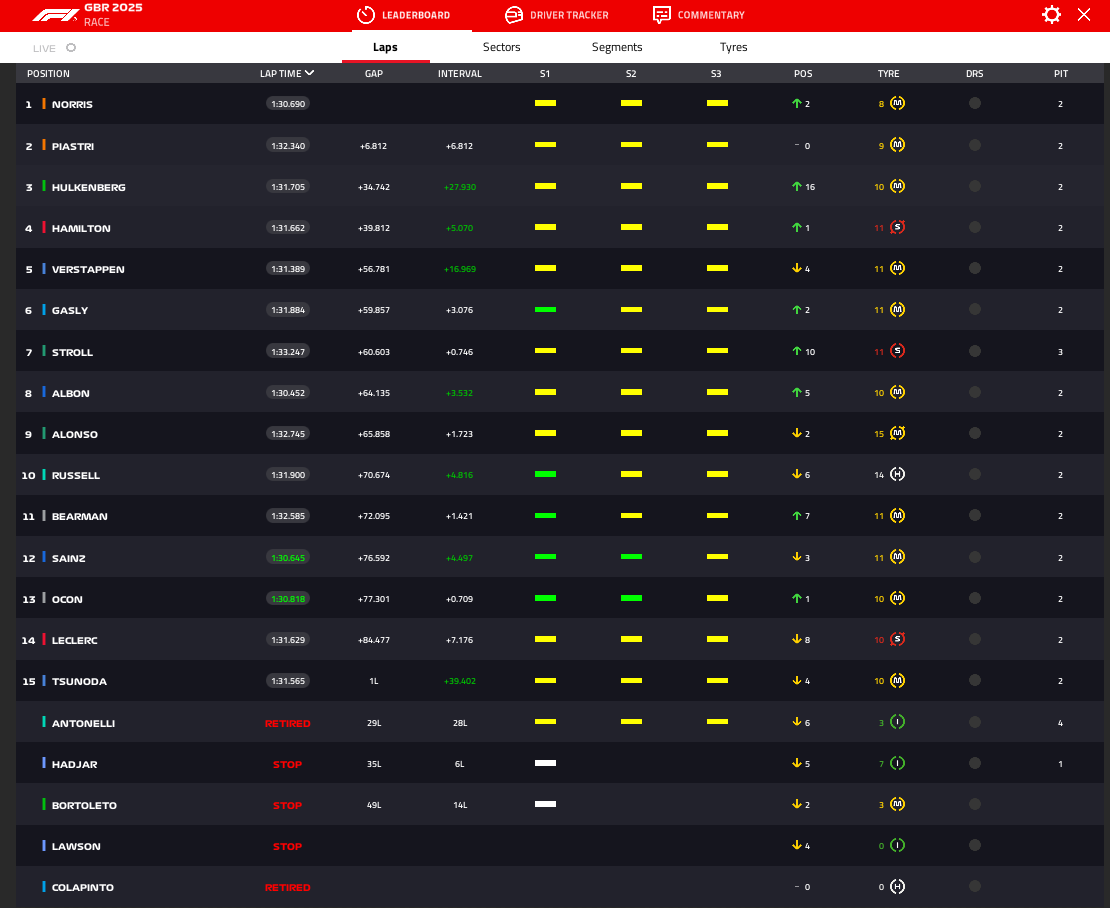Expand the Lap Time column dropdown arrow
This screenshot has width=1110, height=908.
coord(309,73)
